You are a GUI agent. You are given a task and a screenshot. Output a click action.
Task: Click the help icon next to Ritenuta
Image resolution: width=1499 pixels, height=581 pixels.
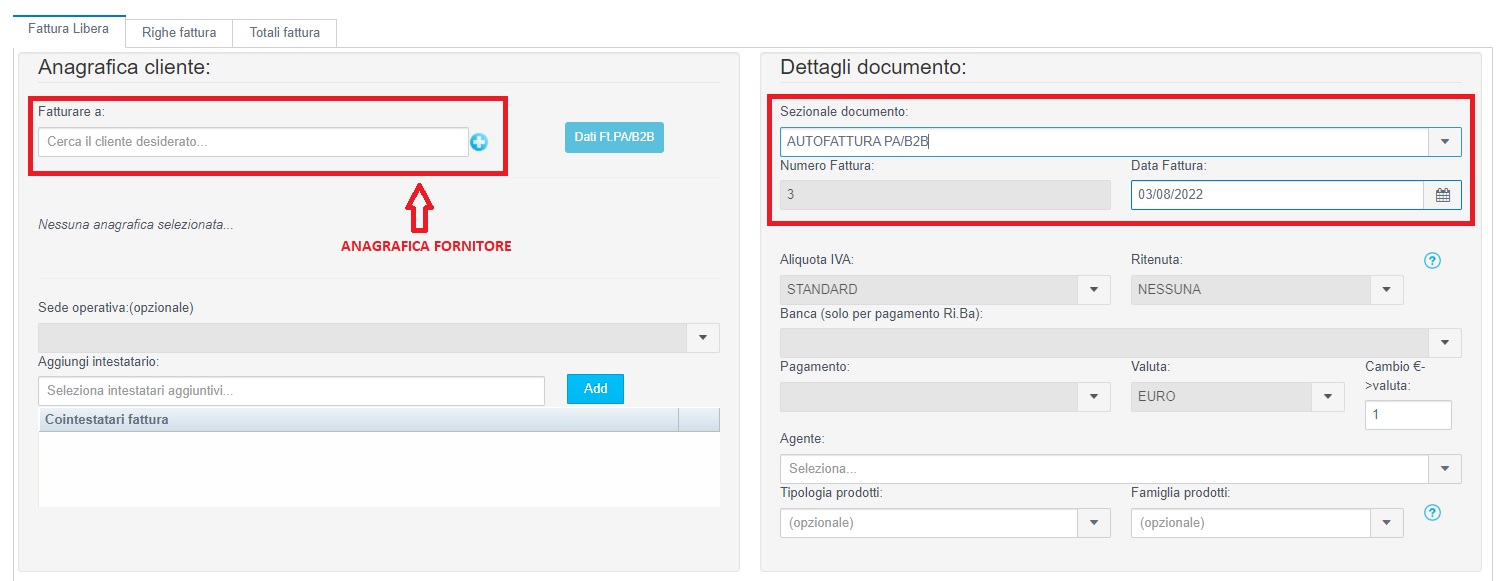(x=1431, y=261)
